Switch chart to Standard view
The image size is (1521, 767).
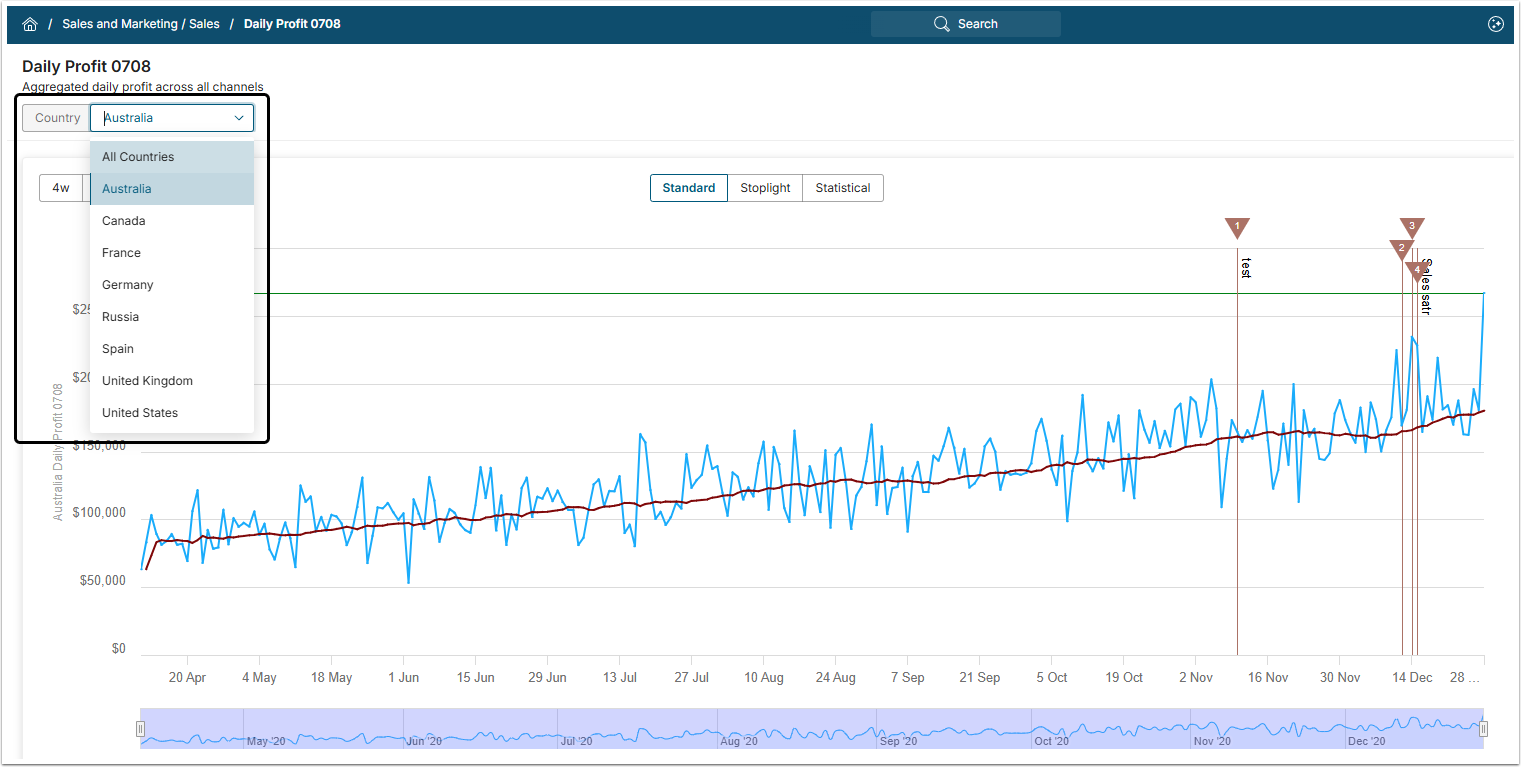click(689, 188)
